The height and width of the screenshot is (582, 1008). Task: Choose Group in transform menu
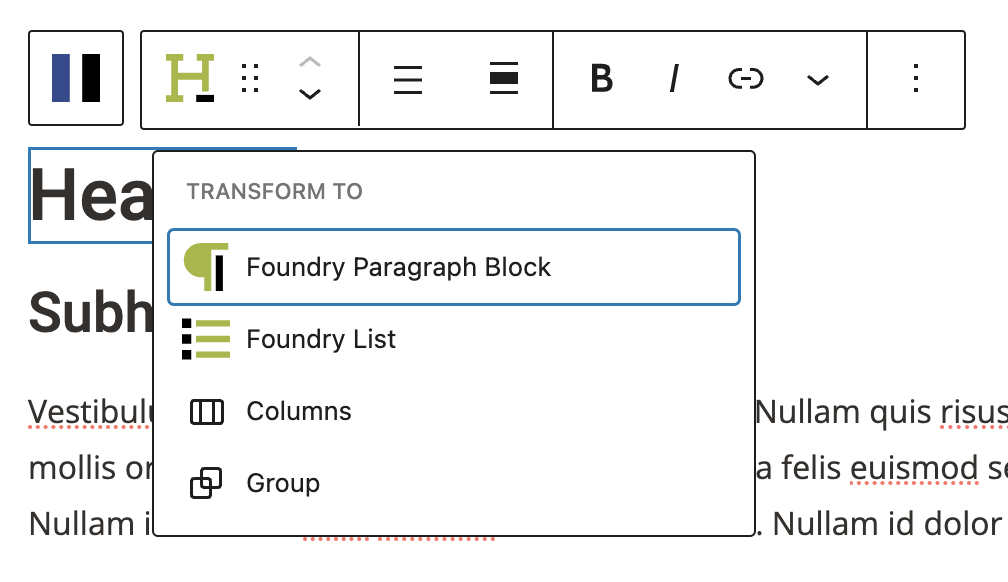point(282,483)
